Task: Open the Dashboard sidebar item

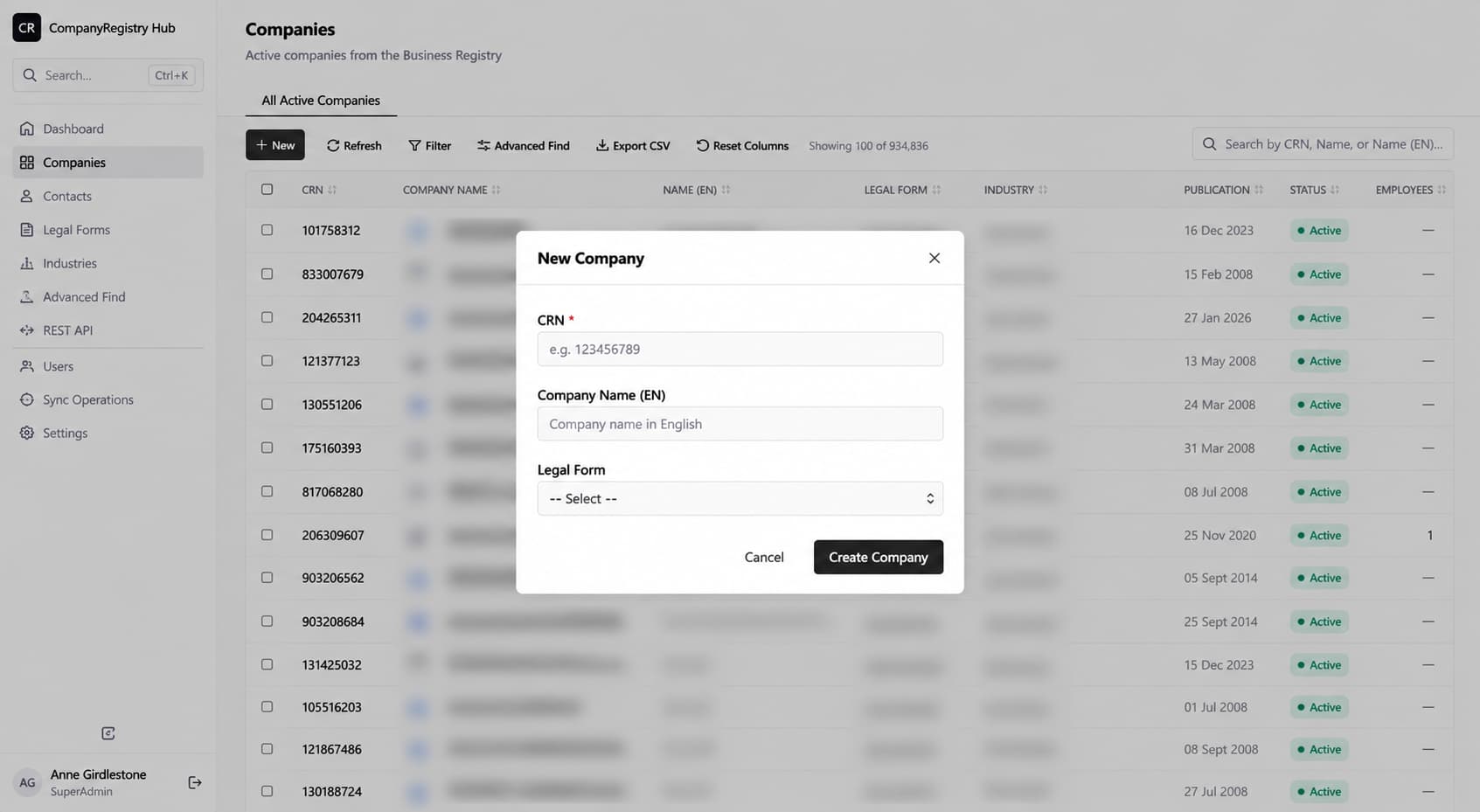Action: click(108, 128)
